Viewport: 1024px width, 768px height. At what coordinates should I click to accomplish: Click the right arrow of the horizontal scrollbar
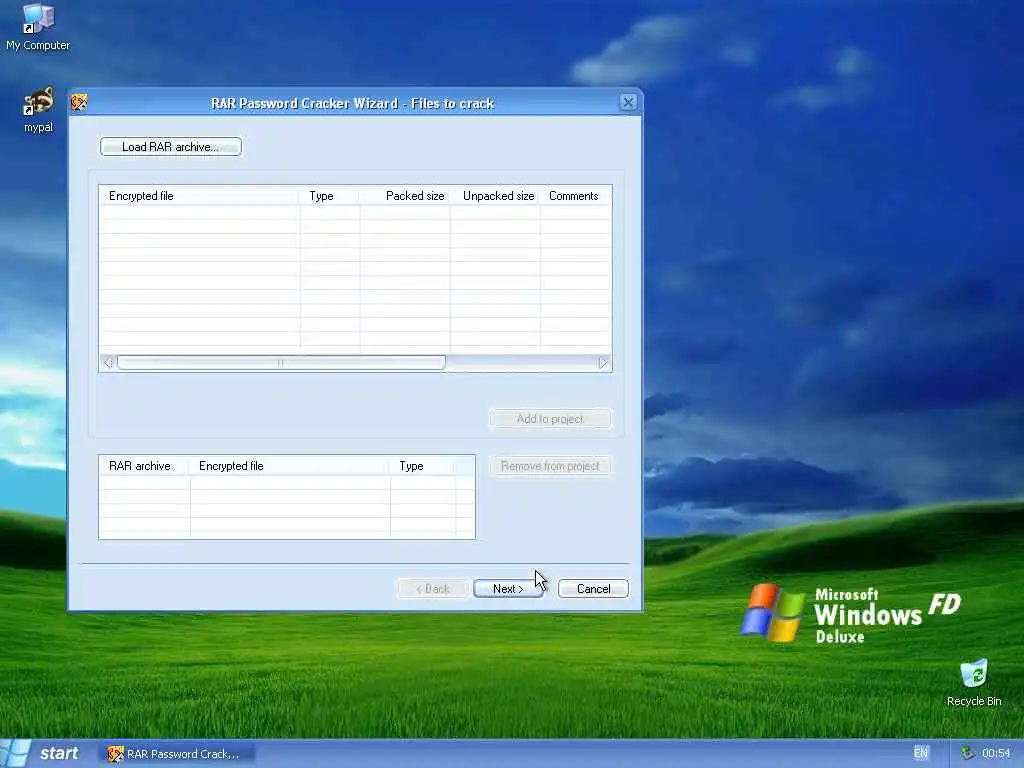point(602,362)
